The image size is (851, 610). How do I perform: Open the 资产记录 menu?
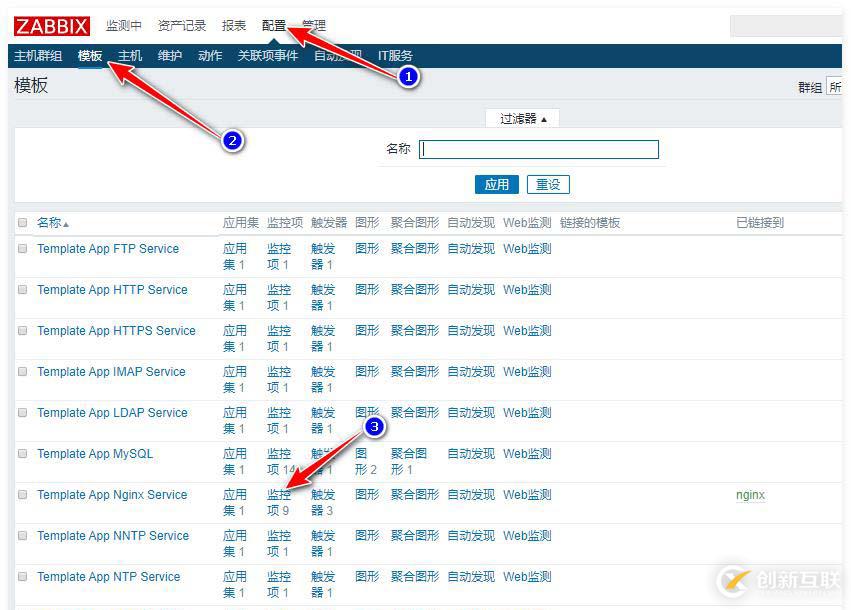(x=182, y=26)
